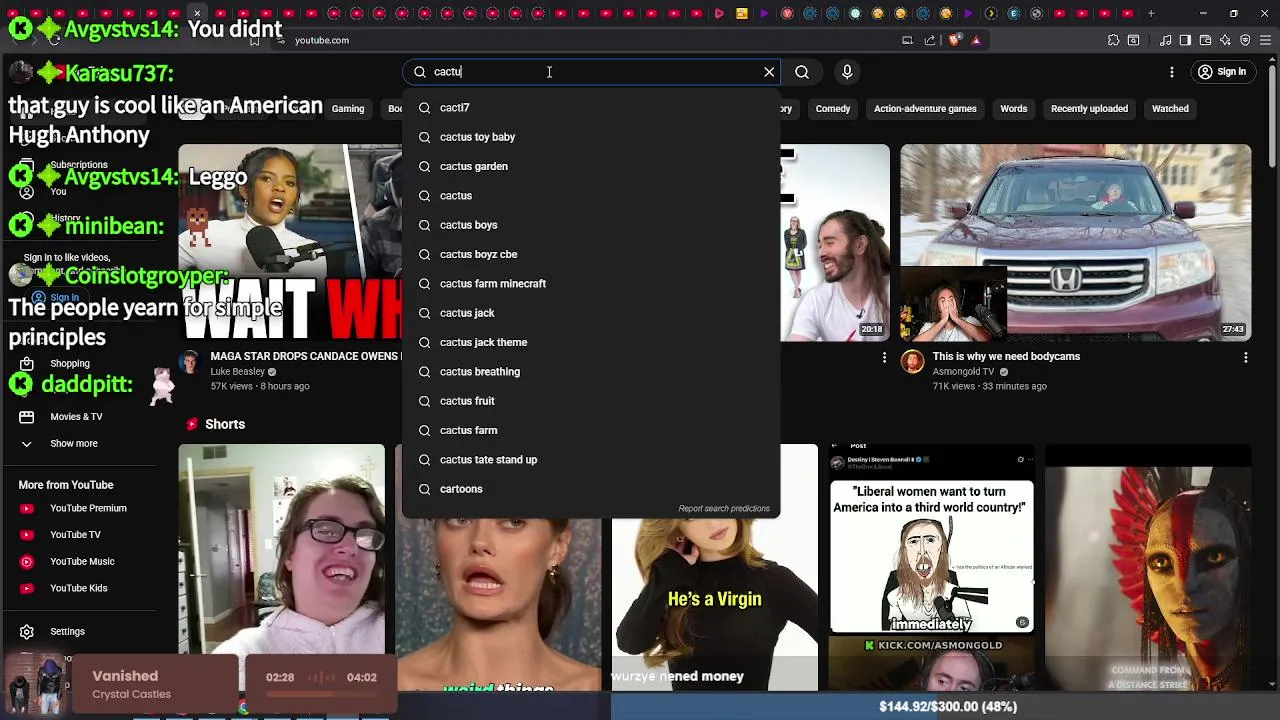Open YouTube TV link
The width and height of the screenshot is (1280, 720).
click(75, 535)
